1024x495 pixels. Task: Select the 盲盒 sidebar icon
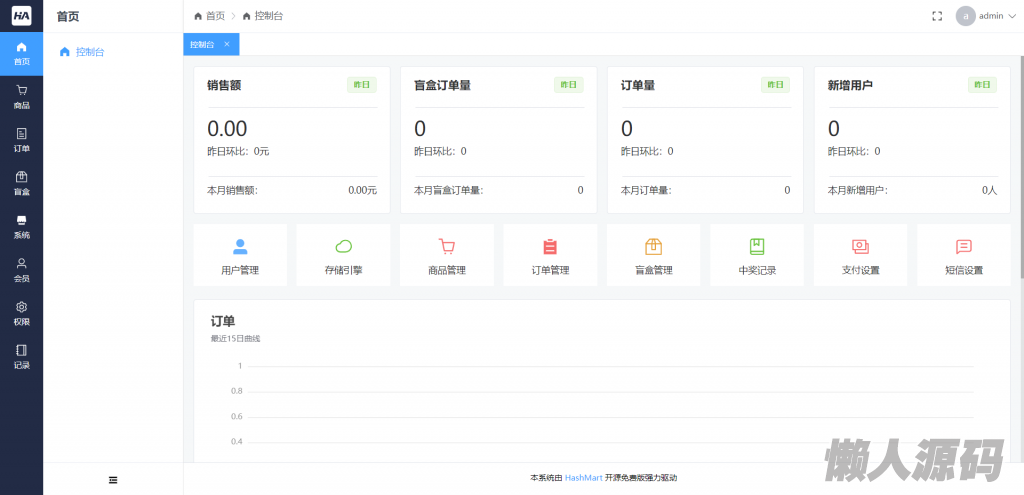pos(21,183)
